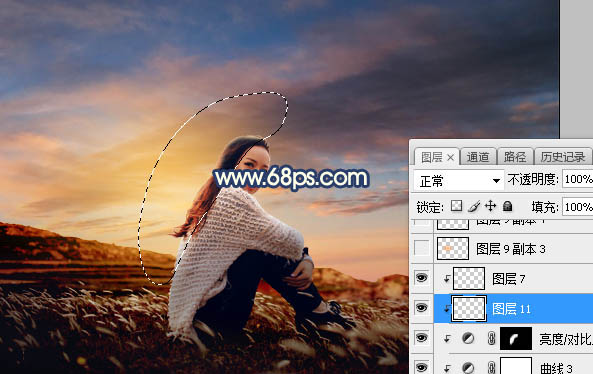Open the 历史记录 (History) tab

click(562, 157)
